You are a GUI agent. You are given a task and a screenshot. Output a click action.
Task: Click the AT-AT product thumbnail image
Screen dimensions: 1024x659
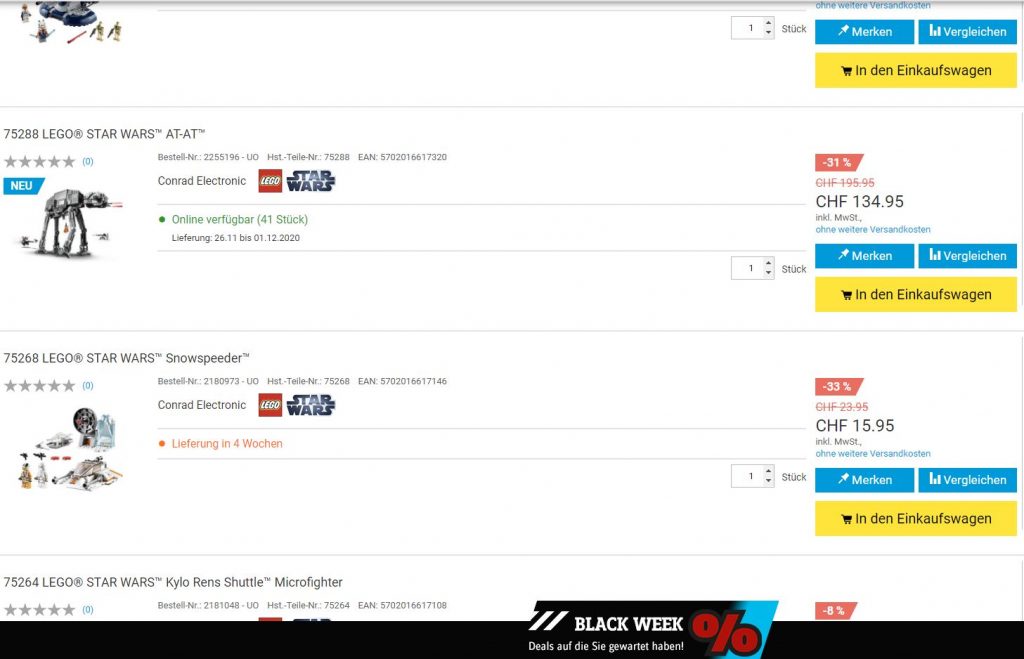point(70,222)
